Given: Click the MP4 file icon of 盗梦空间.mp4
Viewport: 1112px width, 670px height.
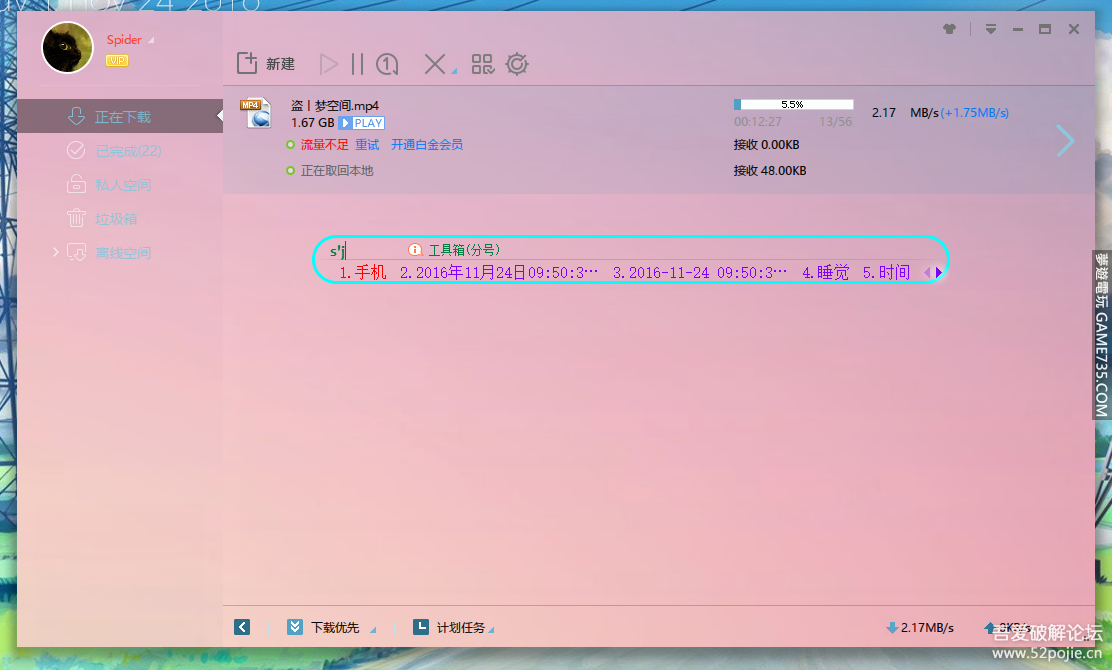Looking at the screenshot, I should pyautogui.click(x=256, y=113).
